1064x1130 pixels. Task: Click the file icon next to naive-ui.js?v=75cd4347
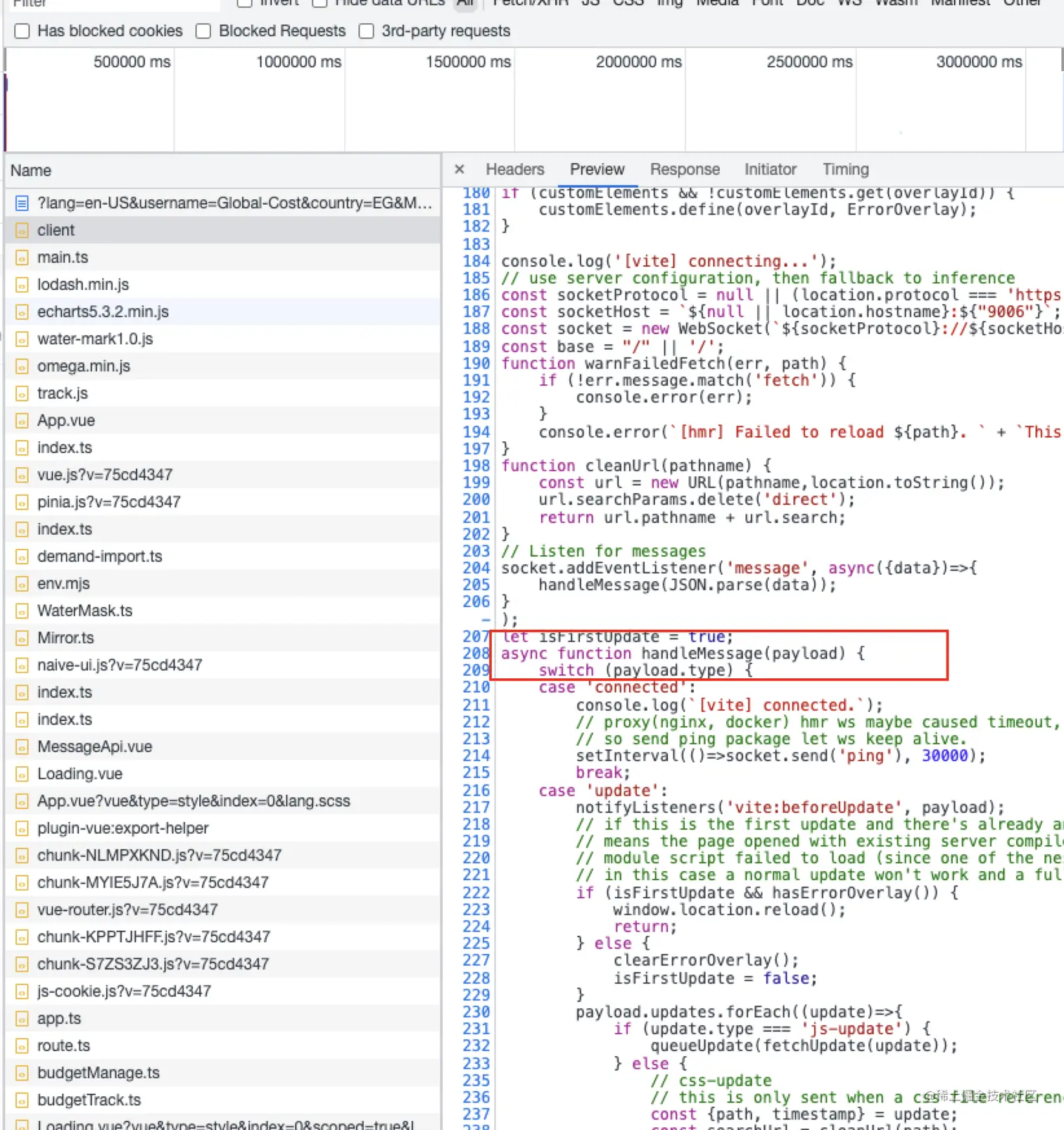click(22, 666)
